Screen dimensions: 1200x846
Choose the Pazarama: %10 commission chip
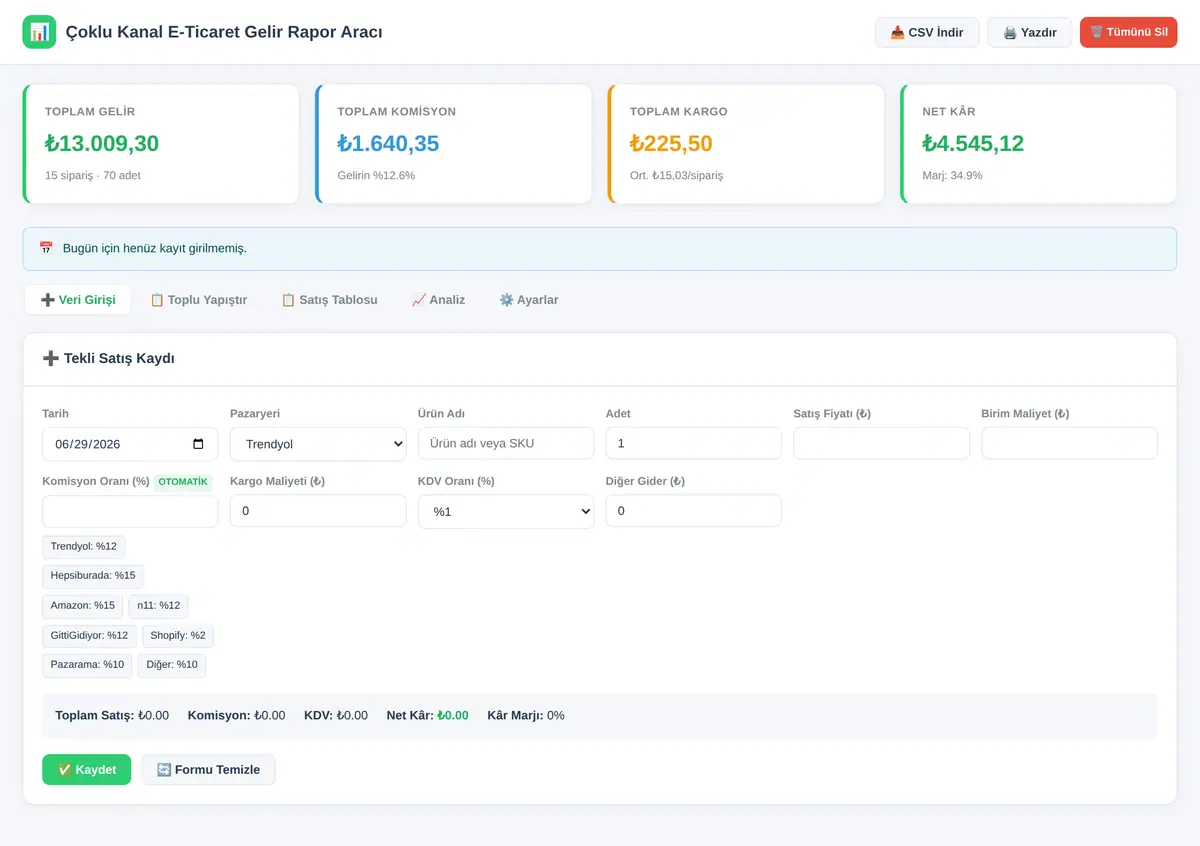point(87,666)
